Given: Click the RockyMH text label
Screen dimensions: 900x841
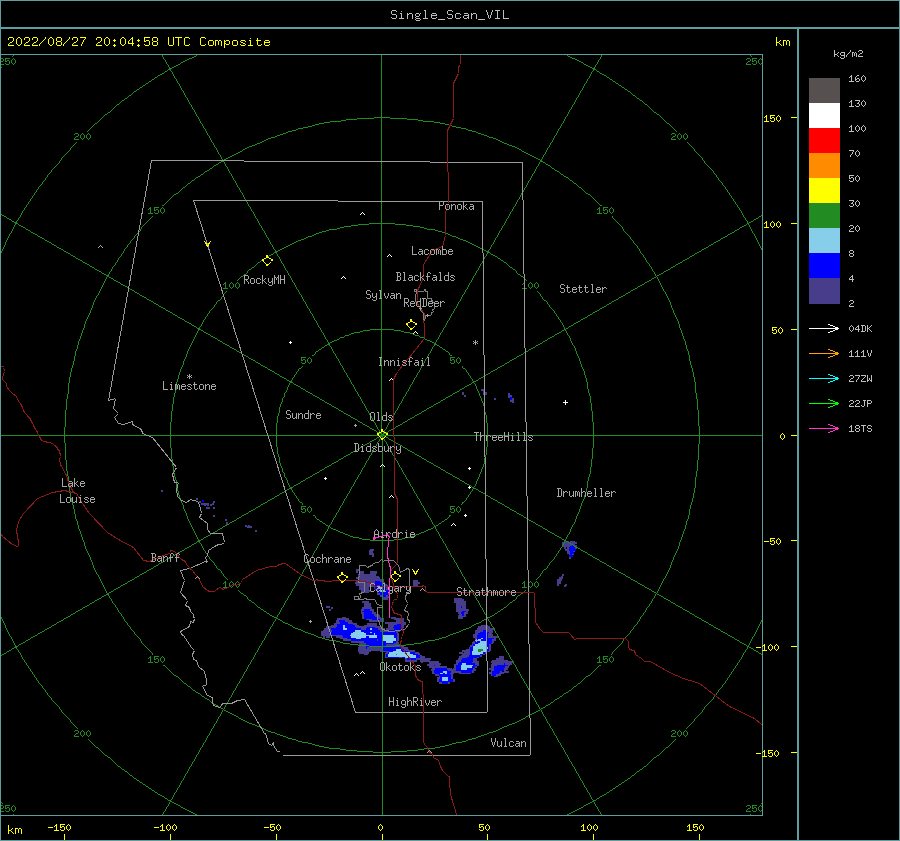Looking at the screenshot, I should point(264,280).
